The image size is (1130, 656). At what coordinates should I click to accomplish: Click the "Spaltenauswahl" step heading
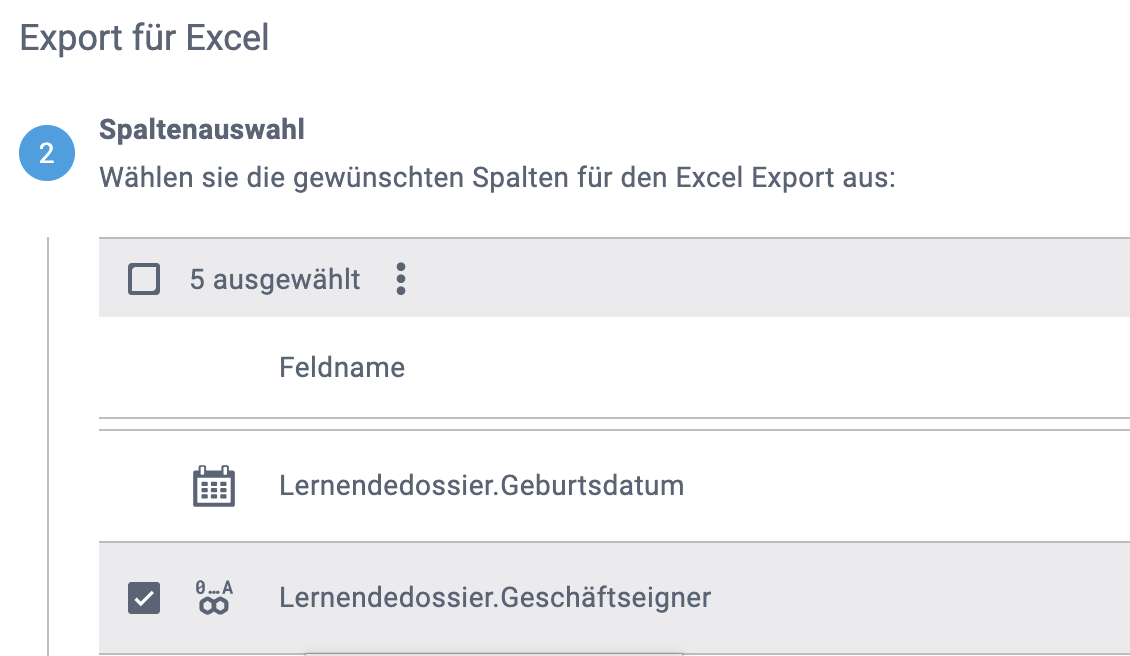coord(202,130)
